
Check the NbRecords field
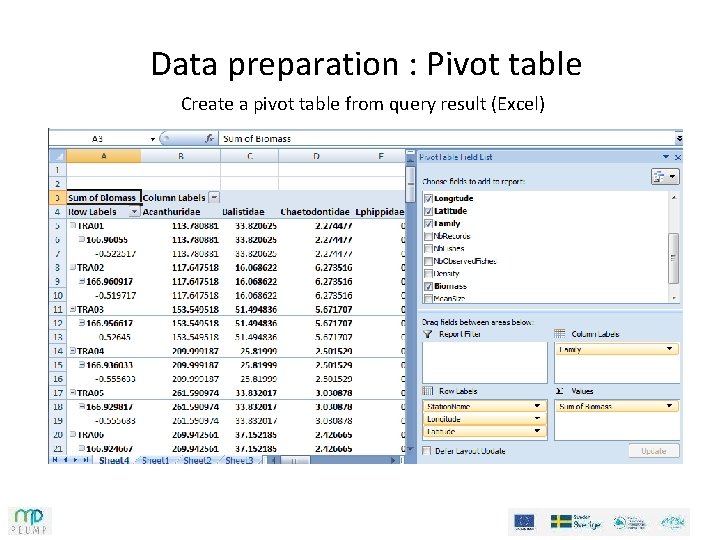428,236
